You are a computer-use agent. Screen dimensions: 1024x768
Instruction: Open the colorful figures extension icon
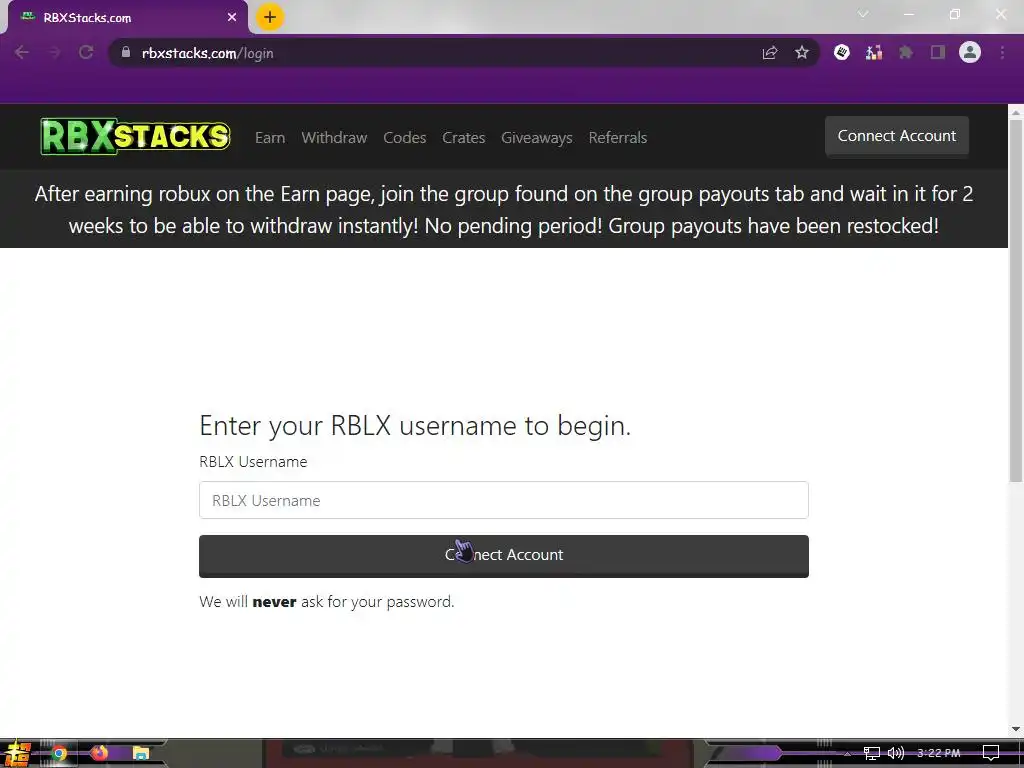point(874,52)
